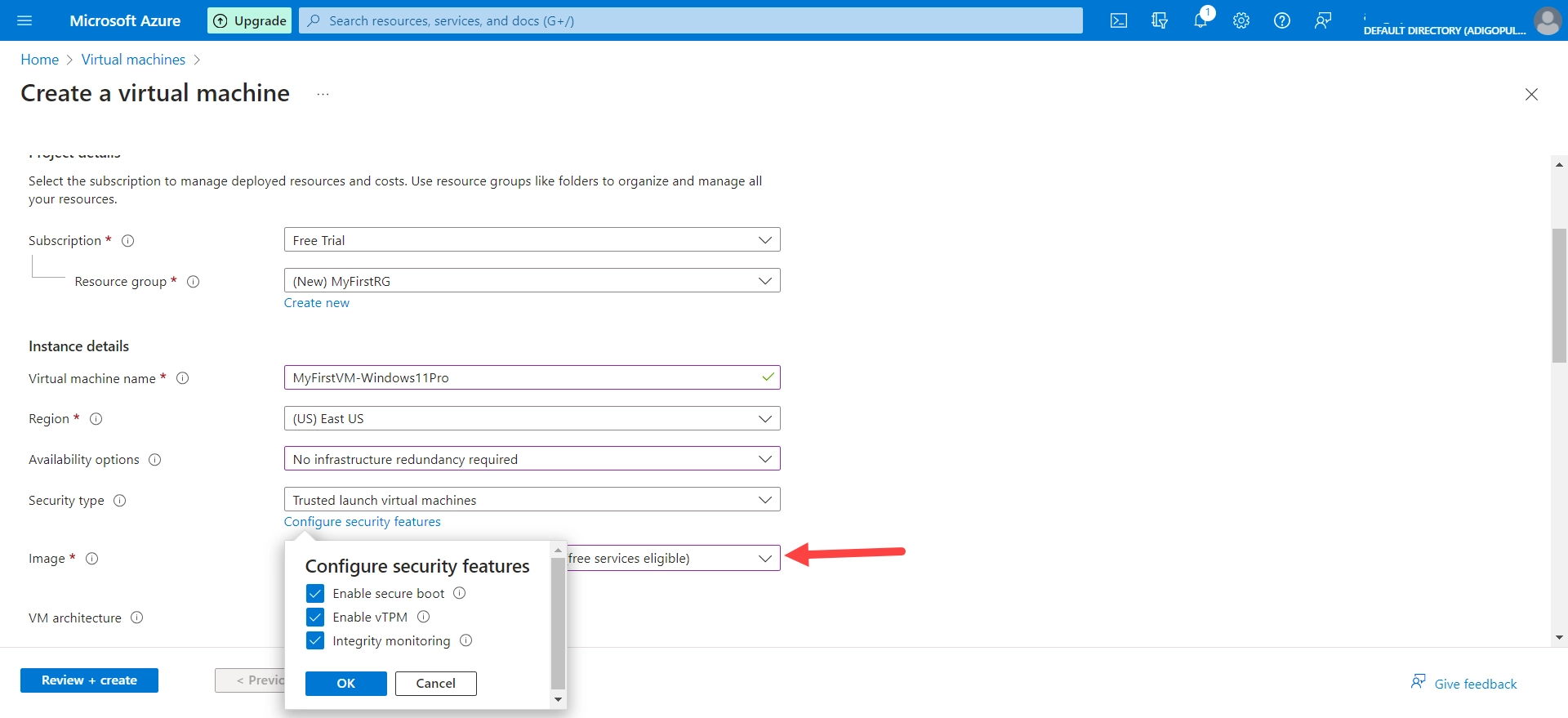
Task: Click page scrollbar up arrow
Action: pyautogui.click(x=1559, y=164)
